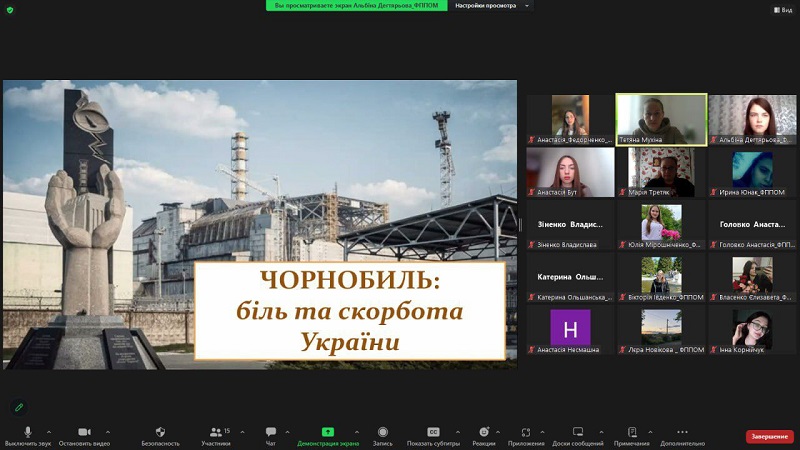Open the Дополнительно more options menu
800x450 pixels.
(x=682, y=432)
